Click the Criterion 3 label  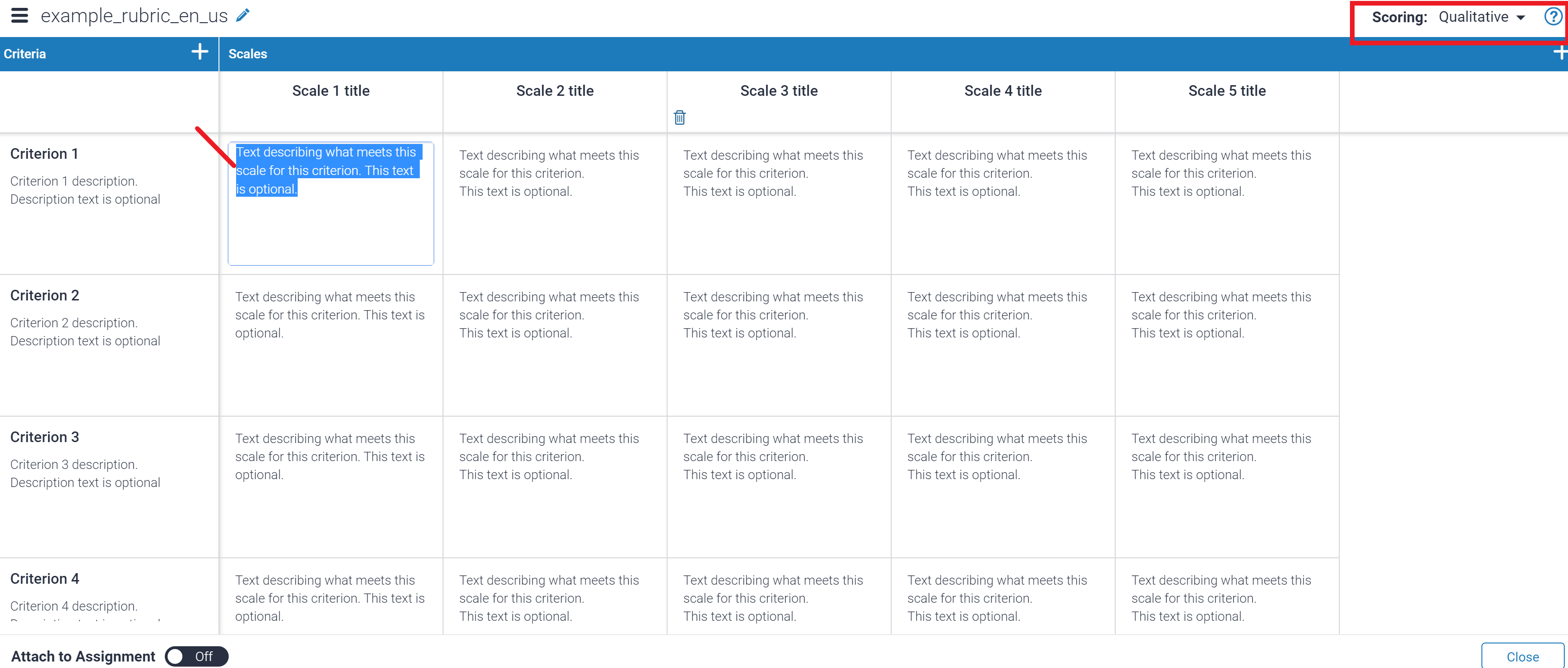point(44,437)
